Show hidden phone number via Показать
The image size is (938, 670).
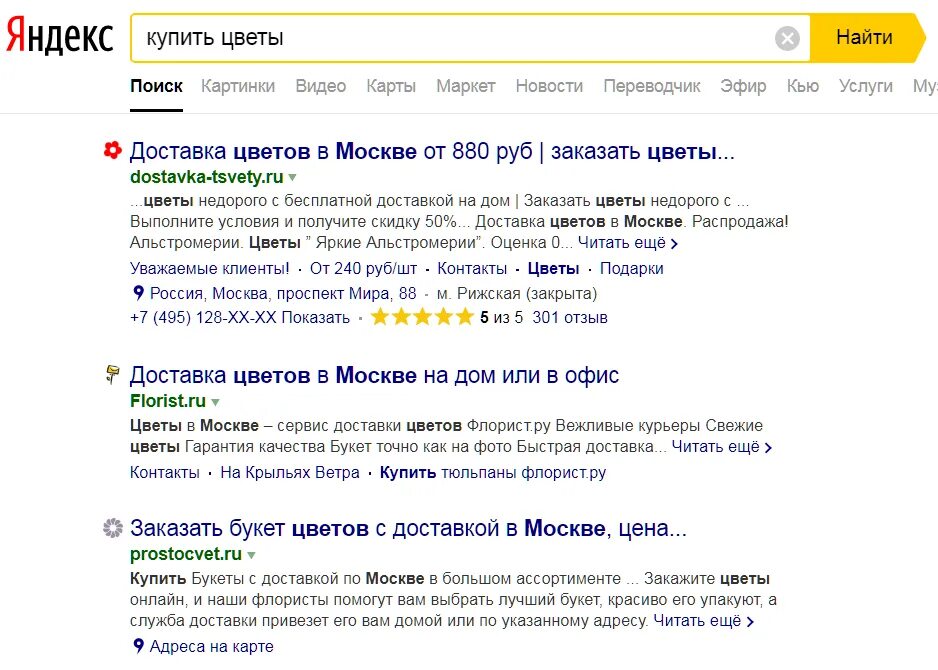[316, 317]
